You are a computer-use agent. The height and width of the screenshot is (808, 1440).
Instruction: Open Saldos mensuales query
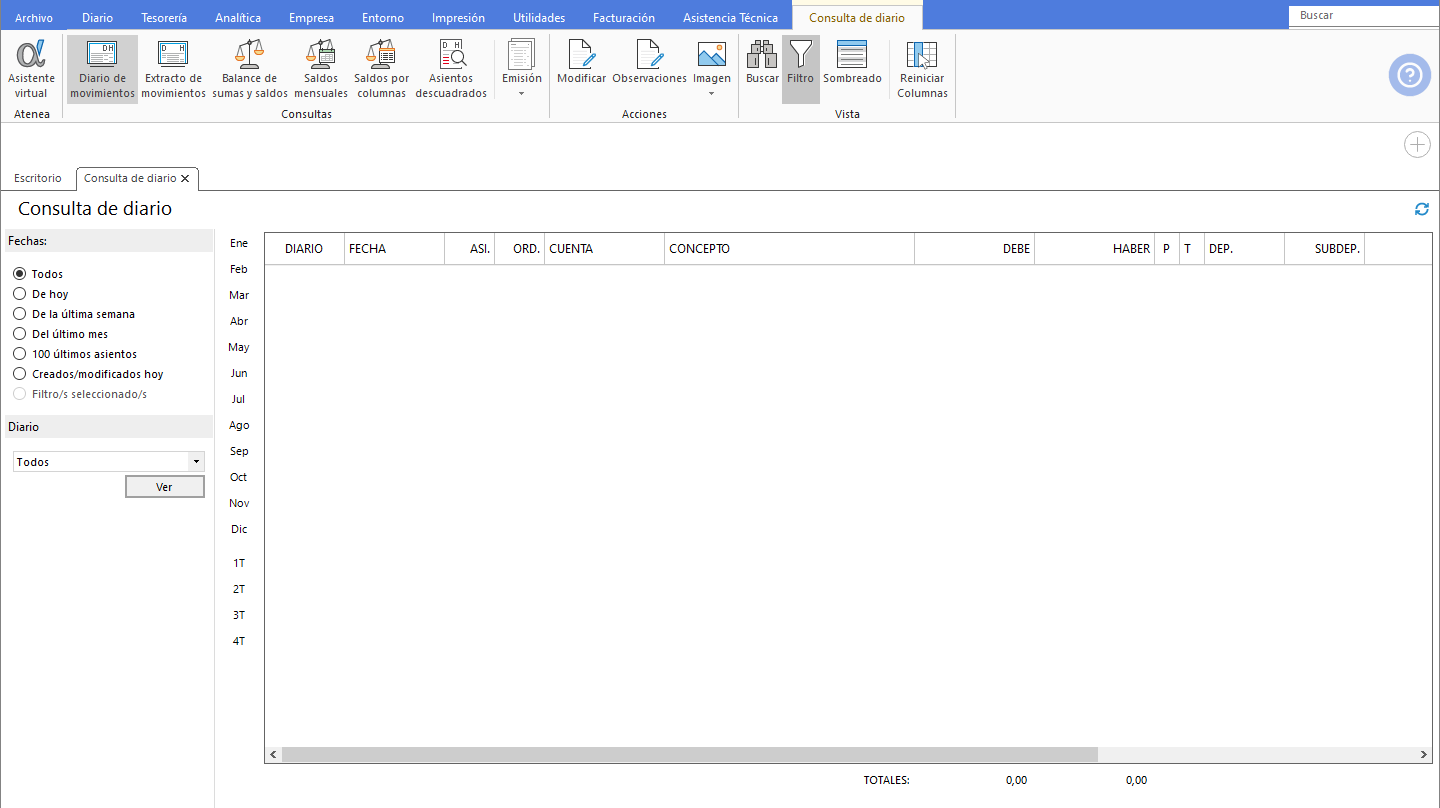(x=321, y=69)
